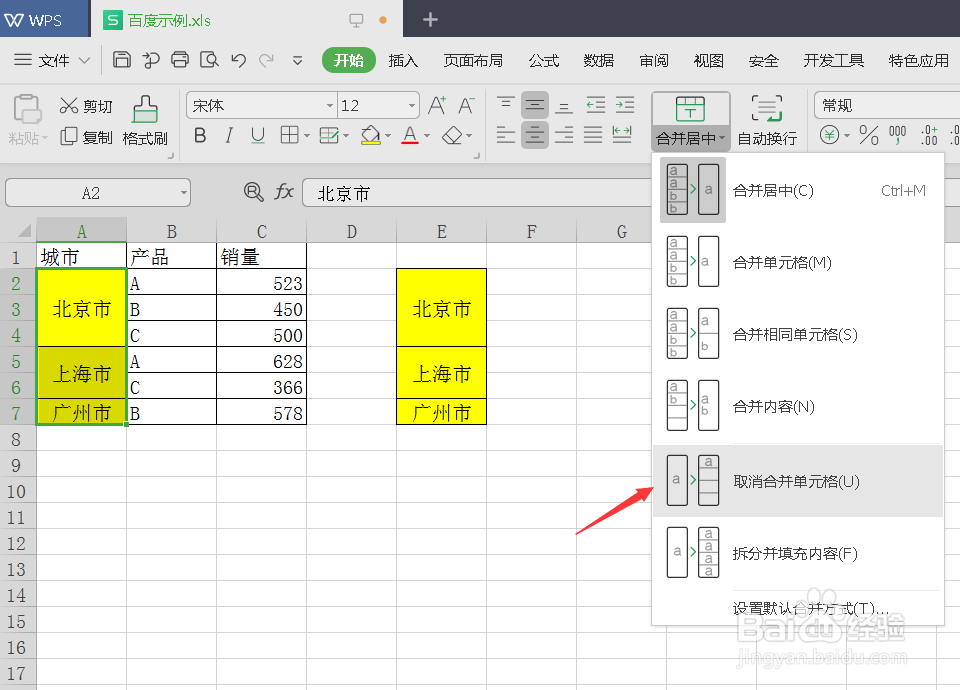Select 合并单元格(M) menu option
The width and height of the screenshot is (960, 690).
(798, 262)
